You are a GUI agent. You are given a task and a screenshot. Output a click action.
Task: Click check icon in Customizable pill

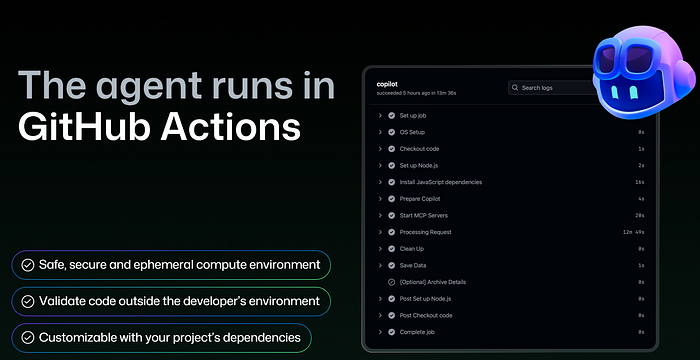pyautogui.click(x=28, y=338)
